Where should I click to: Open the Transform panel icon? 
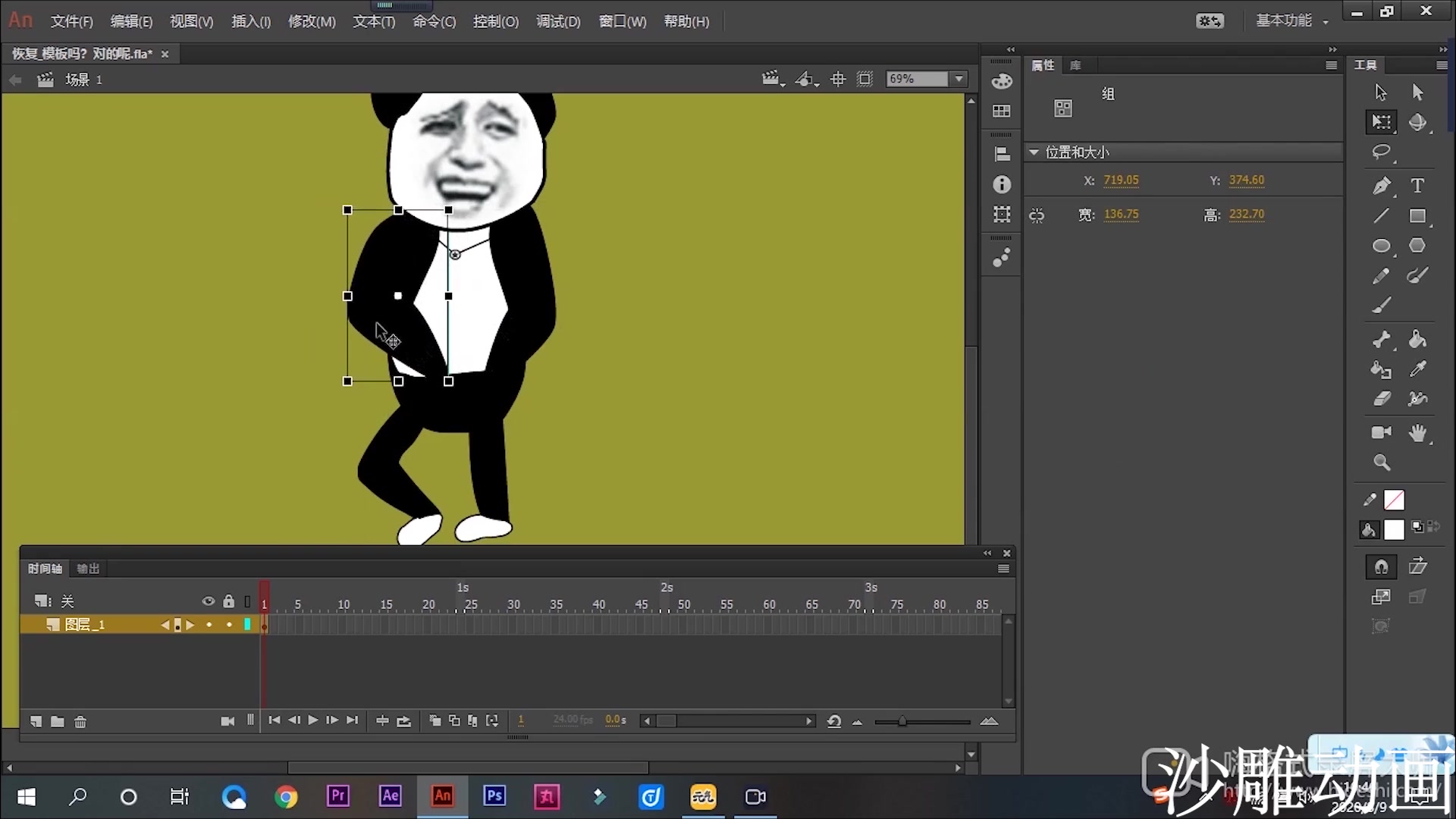[1002, 215]
